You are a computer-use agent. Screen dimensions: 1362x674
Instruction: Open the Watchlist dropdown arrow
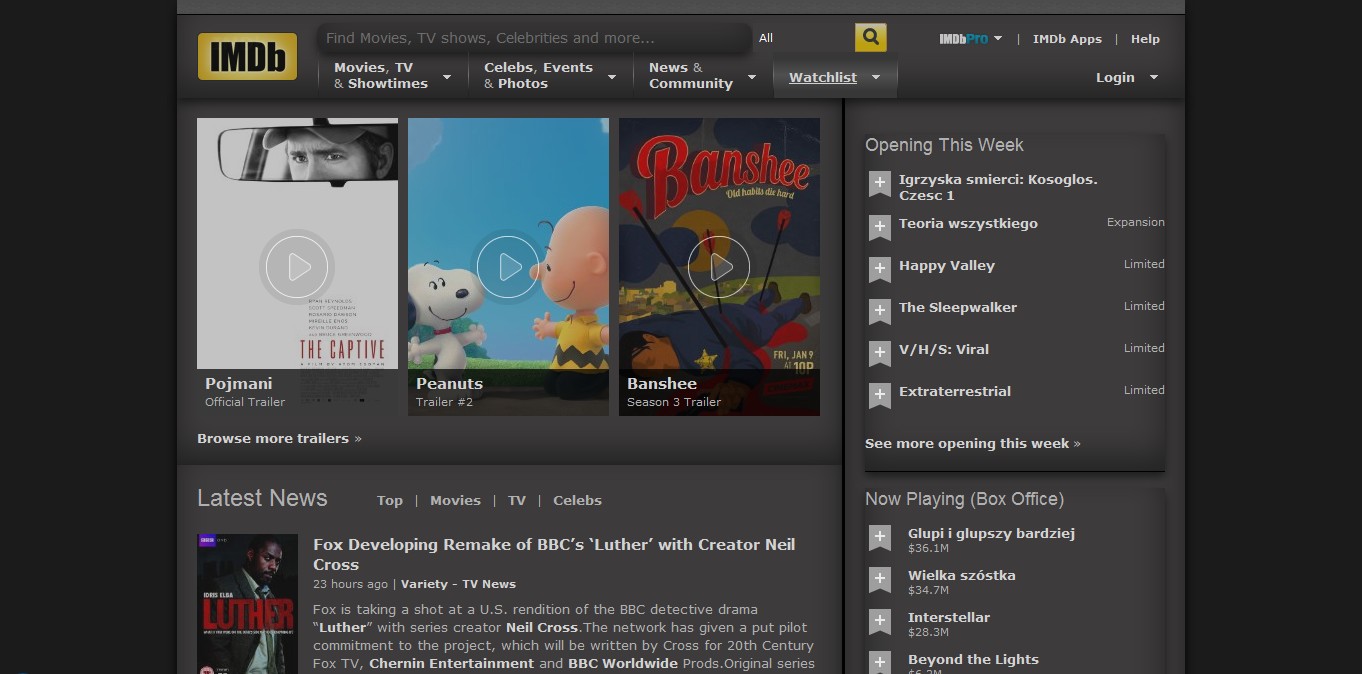coord(876,77)
